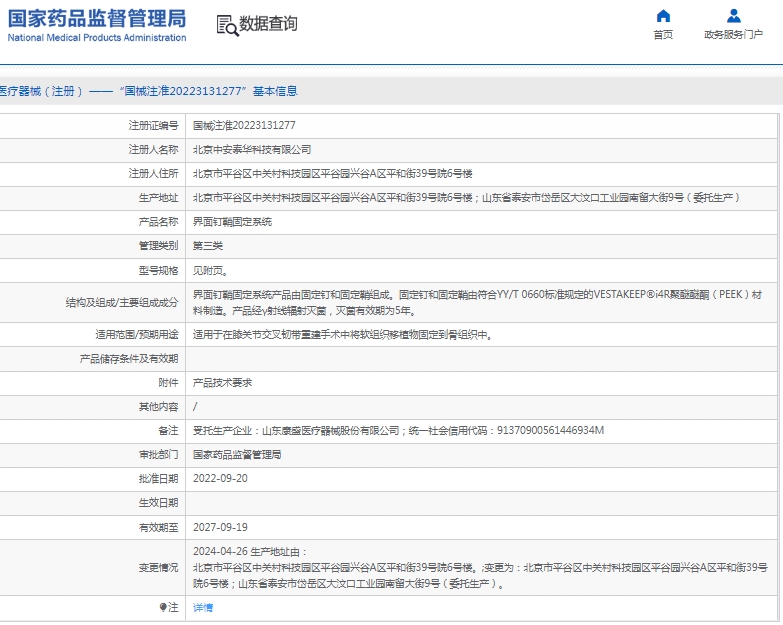
Task: Click the National Medical Products Administration text
Action: (x=97, y=37)
